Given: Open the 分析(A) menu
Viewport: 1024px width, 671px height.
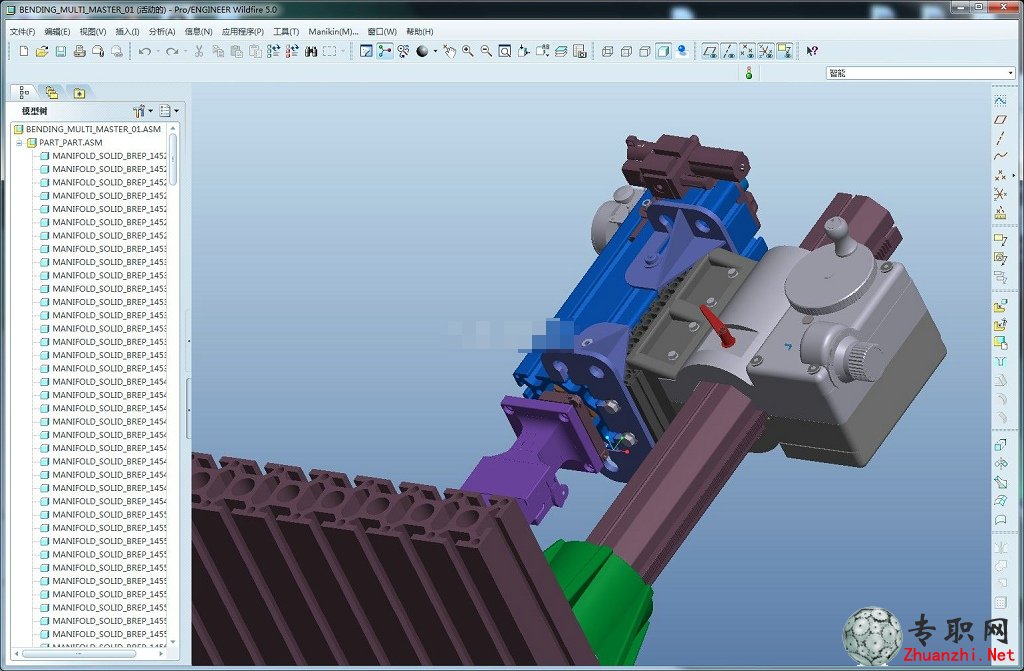Looking at the screenshot, I should [162, 31].
